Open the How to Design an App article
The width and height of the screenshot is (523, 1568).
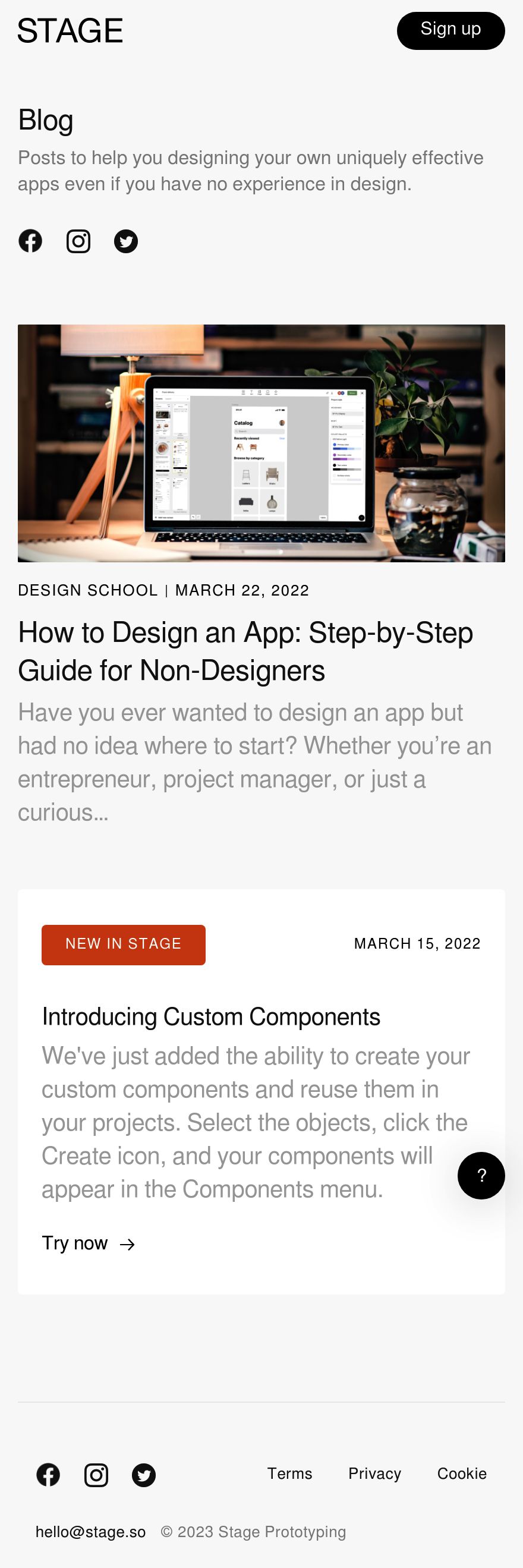(245, 651)
